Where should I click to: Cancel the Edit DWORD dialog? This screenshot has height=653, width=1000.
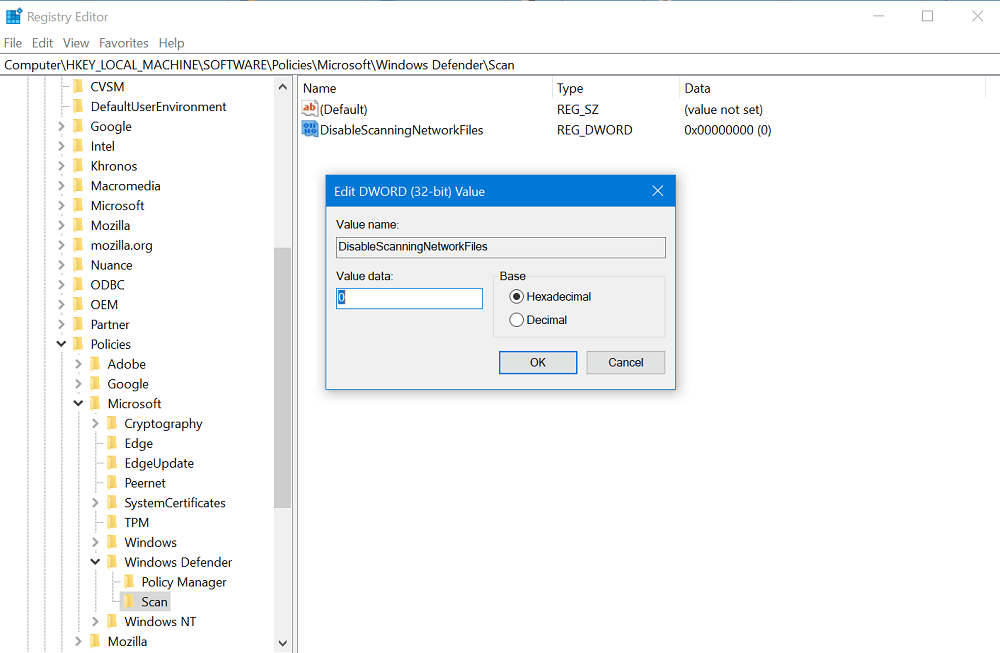[626, 362]
